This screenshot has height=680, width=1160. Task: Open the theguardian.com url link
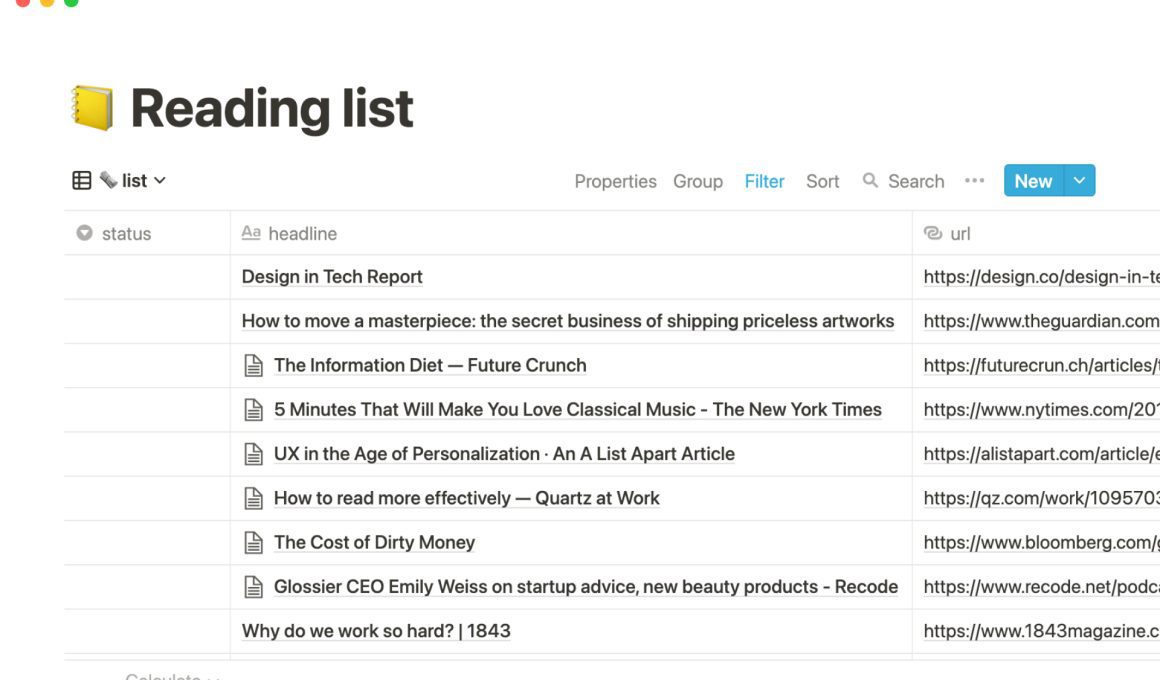coord(1041,321)
